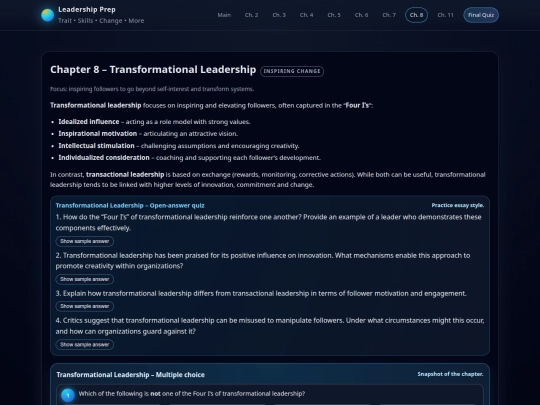Image resolution: width=540 pixels, height=405 pixels.
Task: Click 'Practice essay style.' label
Action: [x=458, y=205]
